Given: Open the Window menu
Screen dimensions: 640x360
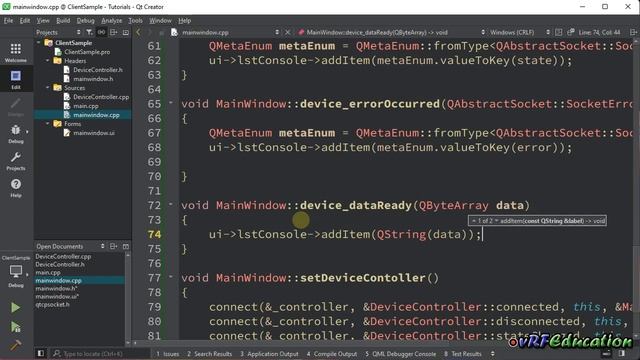Looking at the screenshot, I should 160,20.
